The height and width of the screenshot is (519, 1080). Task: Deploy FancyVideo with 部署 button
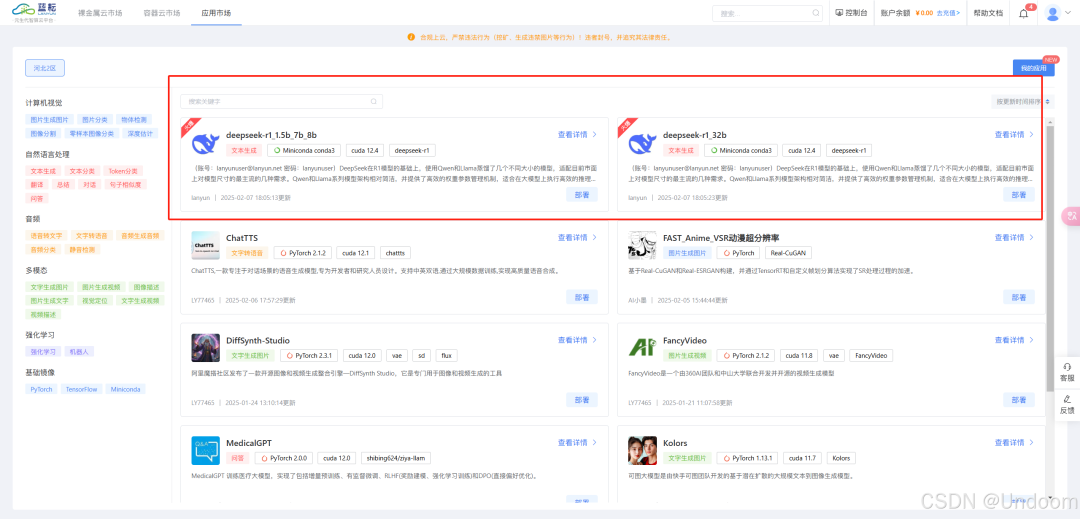tap(1019, 400)
